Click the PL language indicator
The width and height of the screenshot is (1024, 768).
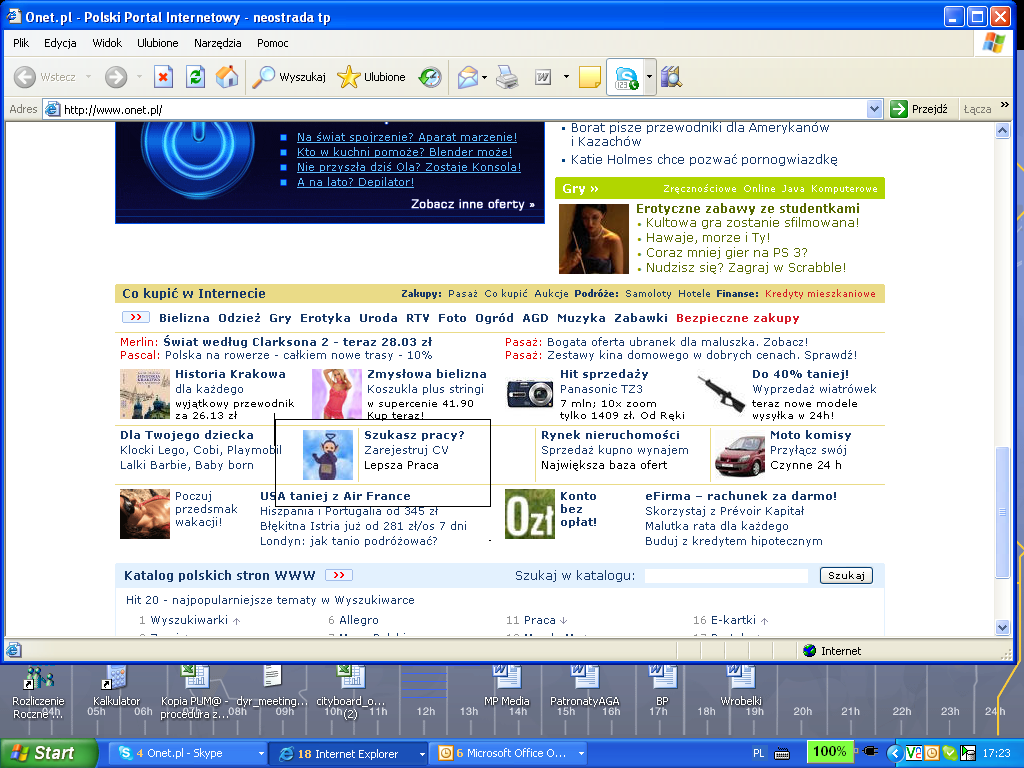tap(758, 753)
